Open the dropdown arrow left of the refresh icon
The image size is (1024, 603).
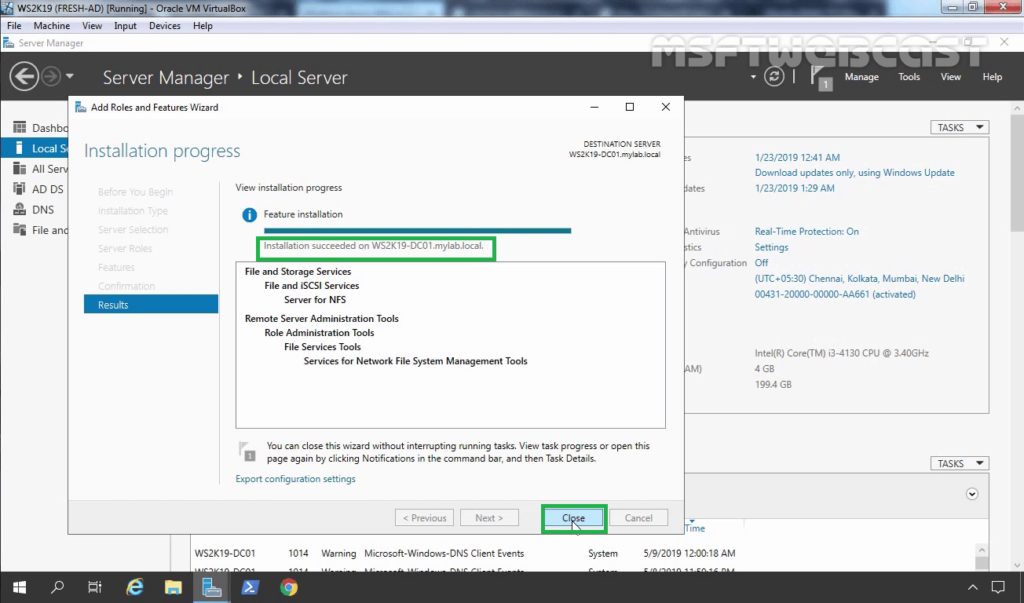[753, 77]
